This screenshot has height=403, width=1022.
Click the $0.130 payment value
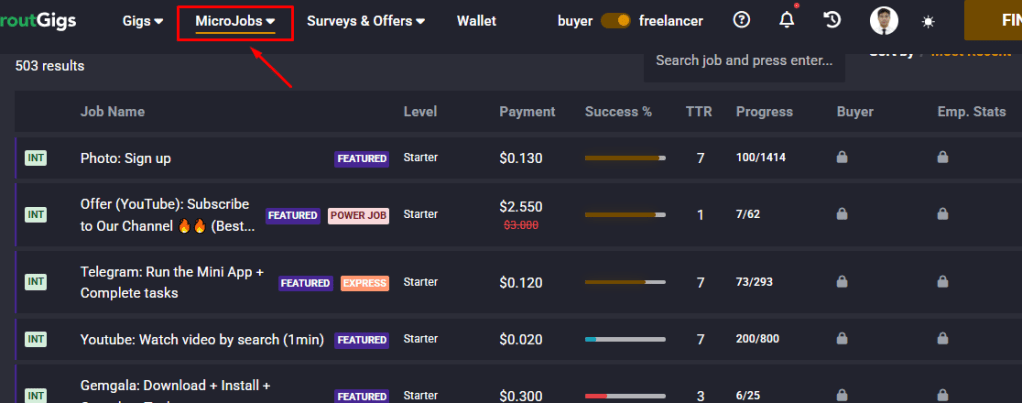[521, 158]
